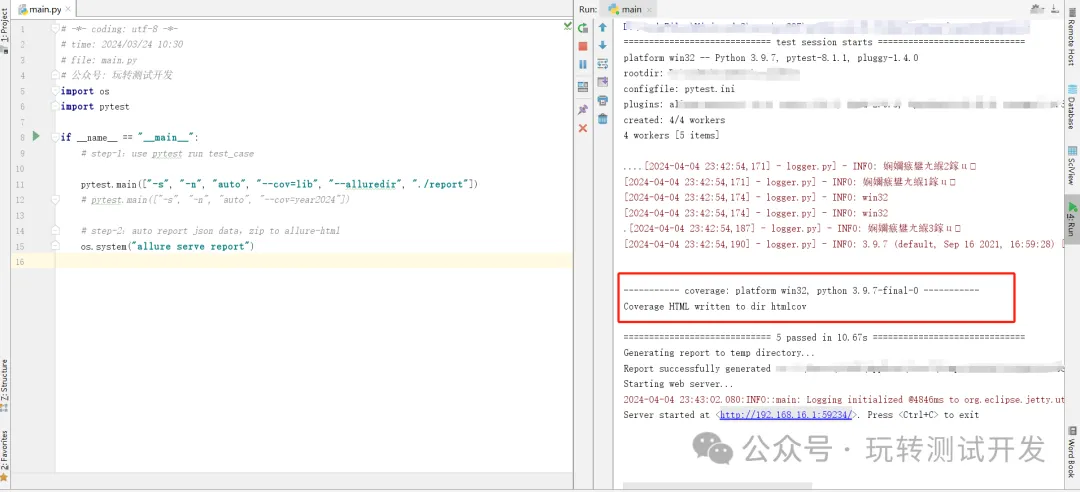Viewport: 1080px width, 492px height.
Task: Open the http://192.168.16.1:59234/ link
Action: click(787, 415)
